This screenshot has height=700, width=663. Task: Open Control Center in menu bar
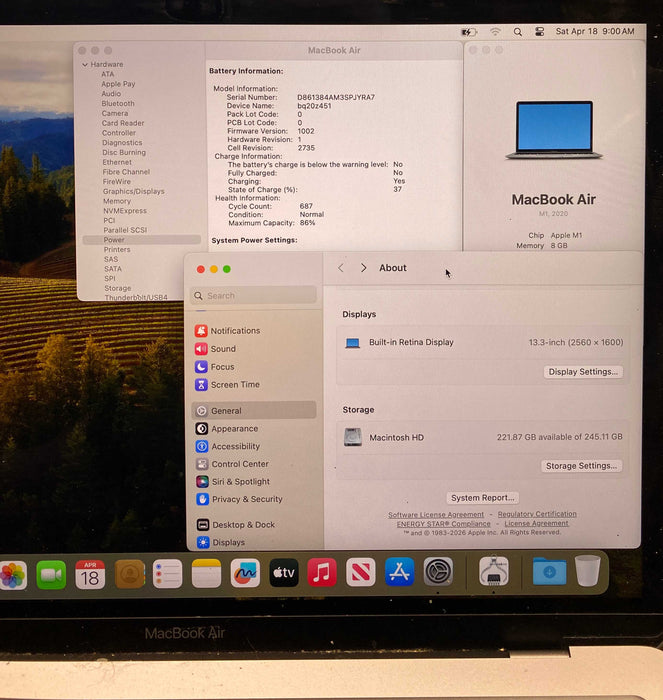click(x=540, y=32)
